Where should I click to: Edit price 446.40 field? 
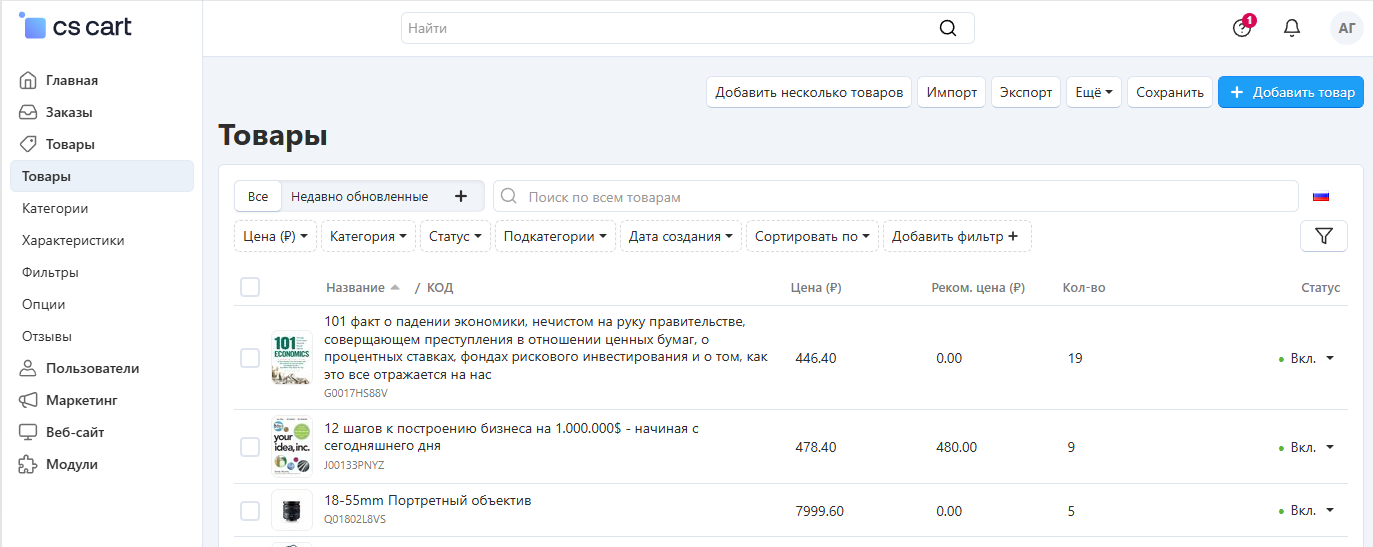click(816, 358)
